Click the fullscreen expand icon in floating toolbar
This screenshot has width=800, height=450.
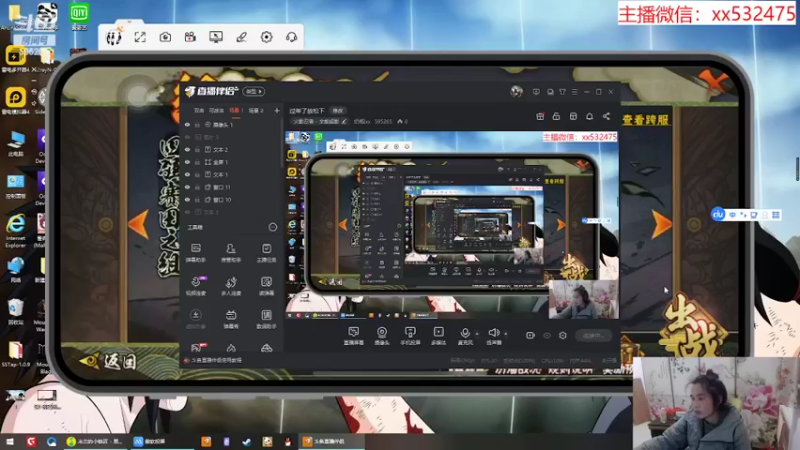tap(140, 37)
